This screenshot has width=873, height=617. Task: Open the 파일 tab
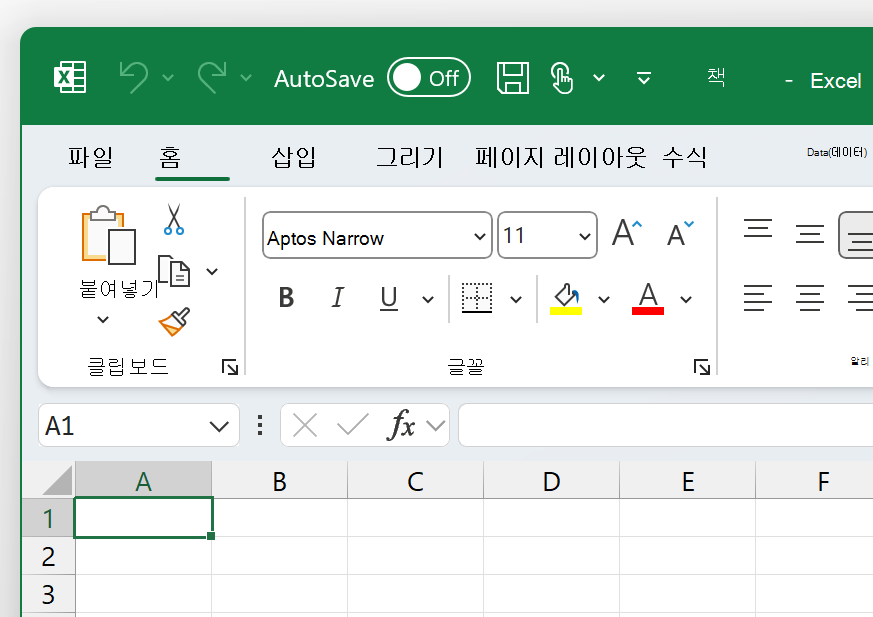(91, 157)
